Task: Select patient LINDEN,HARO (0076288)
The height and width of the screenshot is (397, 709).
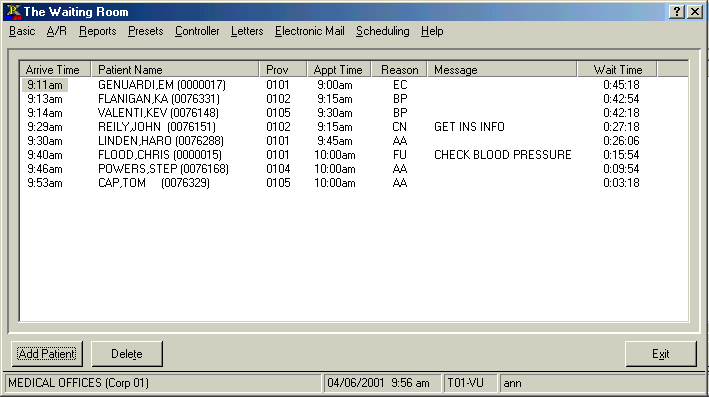Action: click(x=161, y=141)
